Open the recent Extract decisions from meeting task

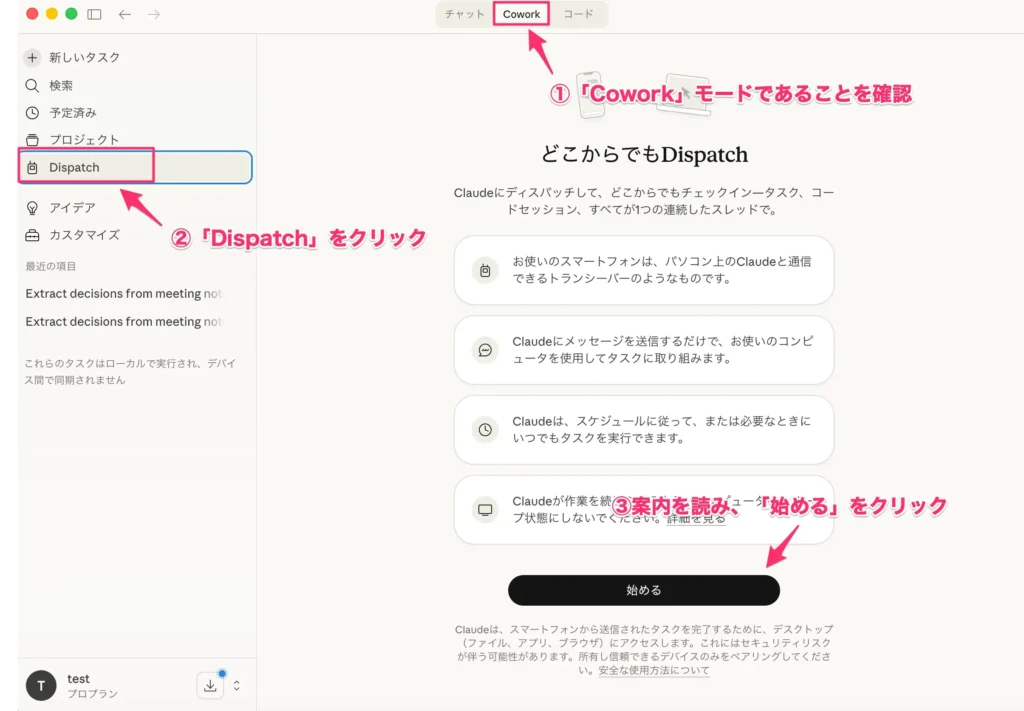tap(122, 293)
